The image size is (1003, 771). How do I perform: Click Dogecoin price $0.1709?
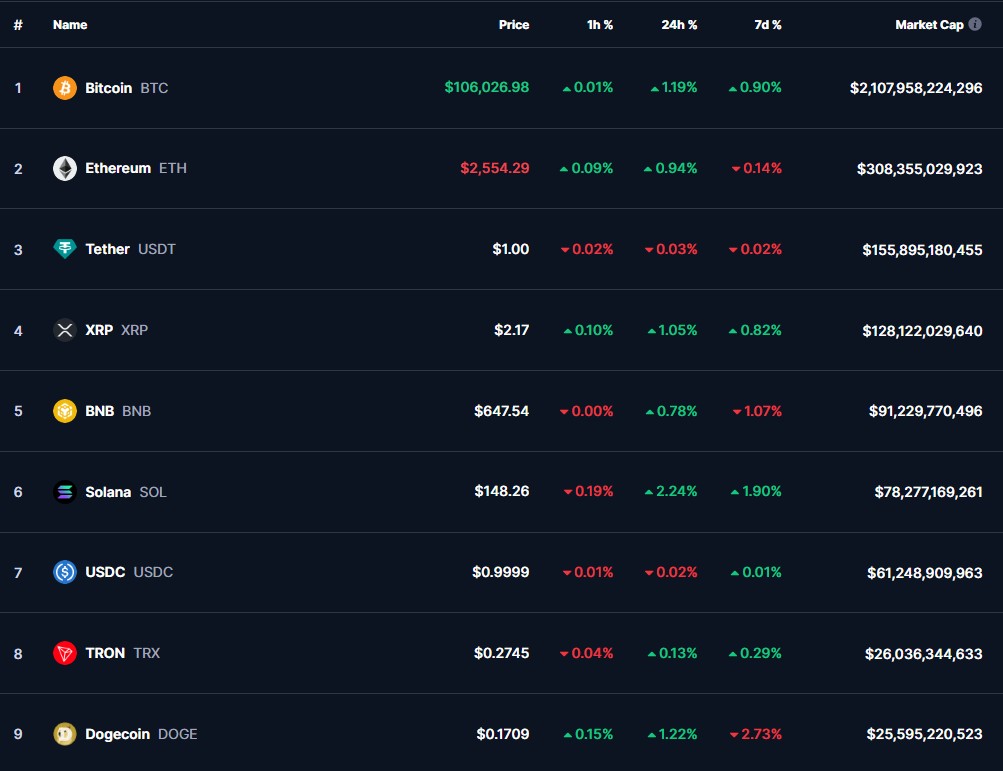(503, 734)
